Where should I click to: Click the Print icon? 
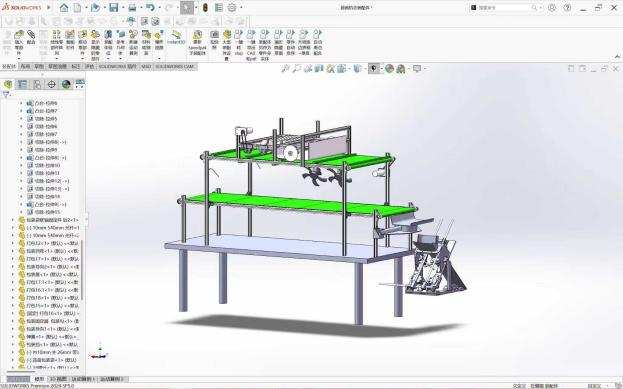(132, 8)
